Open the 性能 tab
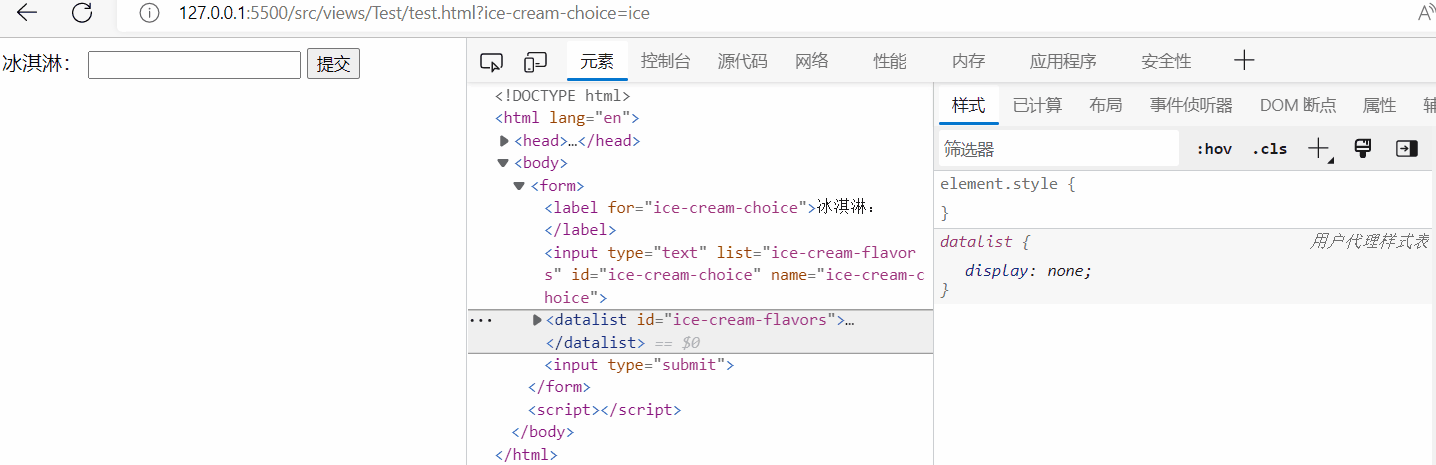 point(890,61)
